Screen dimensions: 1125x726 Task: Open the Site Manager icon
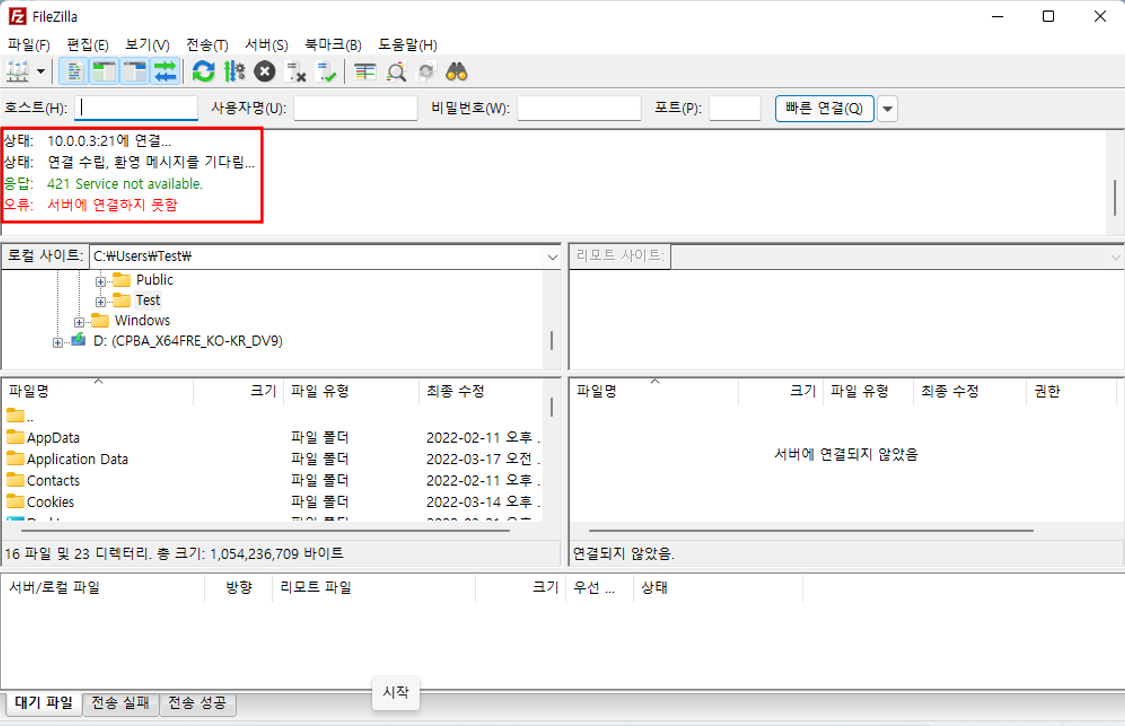tap(17, 72)
